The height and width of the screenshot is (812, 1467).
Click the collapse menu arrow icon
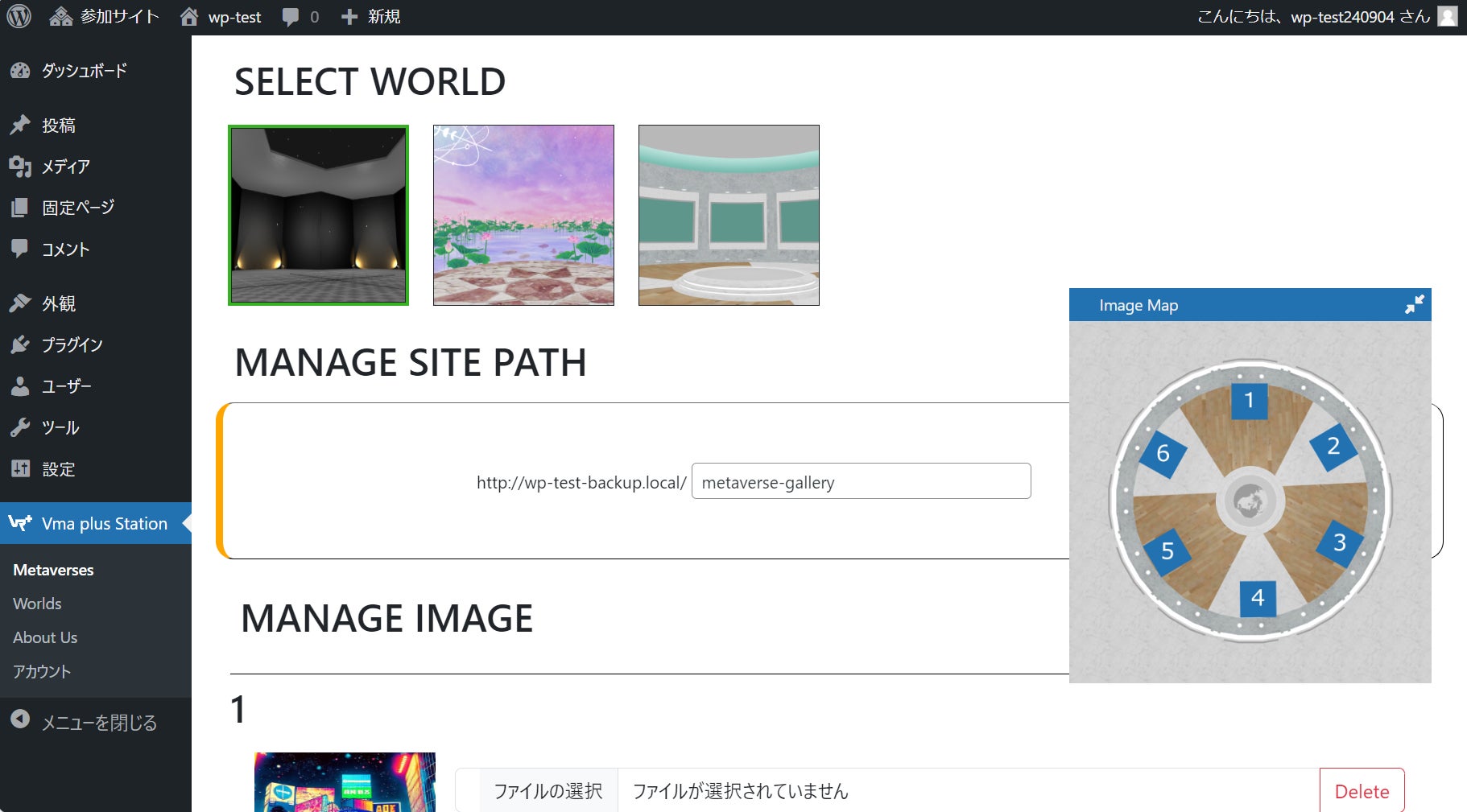[x=20, y=719]
